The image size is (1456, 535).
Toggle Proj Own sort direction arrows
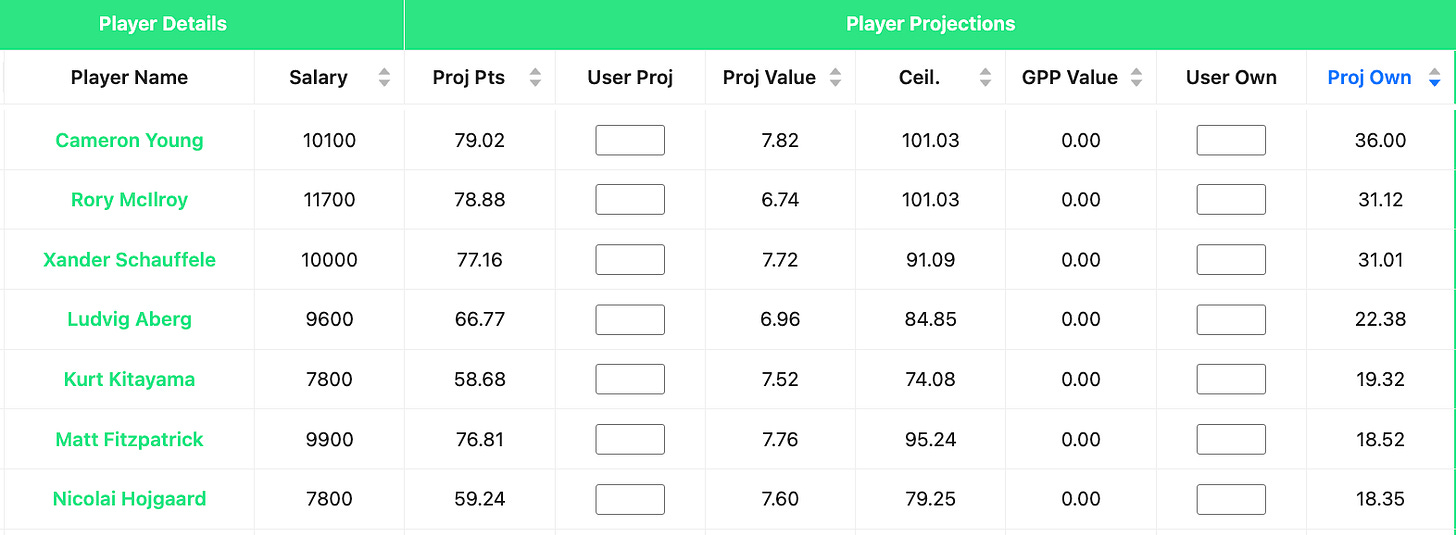pos(1435,78)
